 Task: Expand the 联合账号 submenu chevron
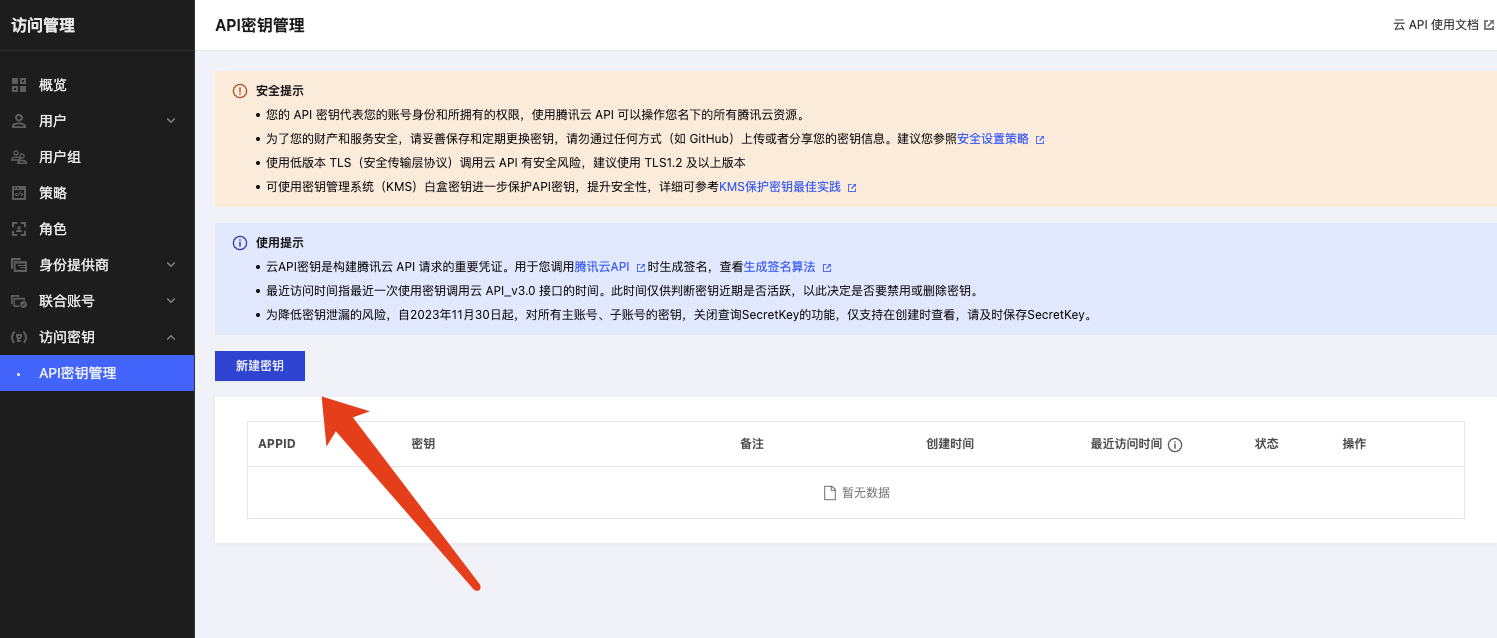[x=170, y=301]
